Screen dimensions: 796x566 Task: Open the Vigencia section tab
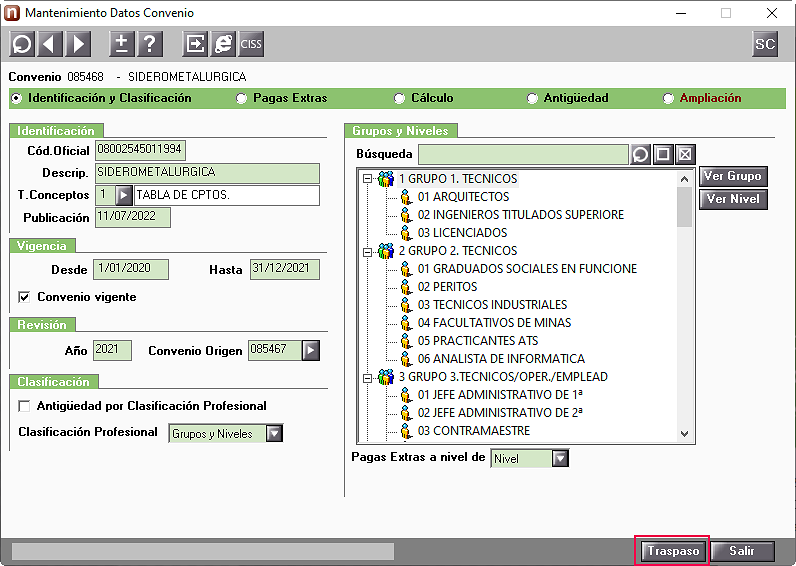pyautogui.click(x=42, y=246)
